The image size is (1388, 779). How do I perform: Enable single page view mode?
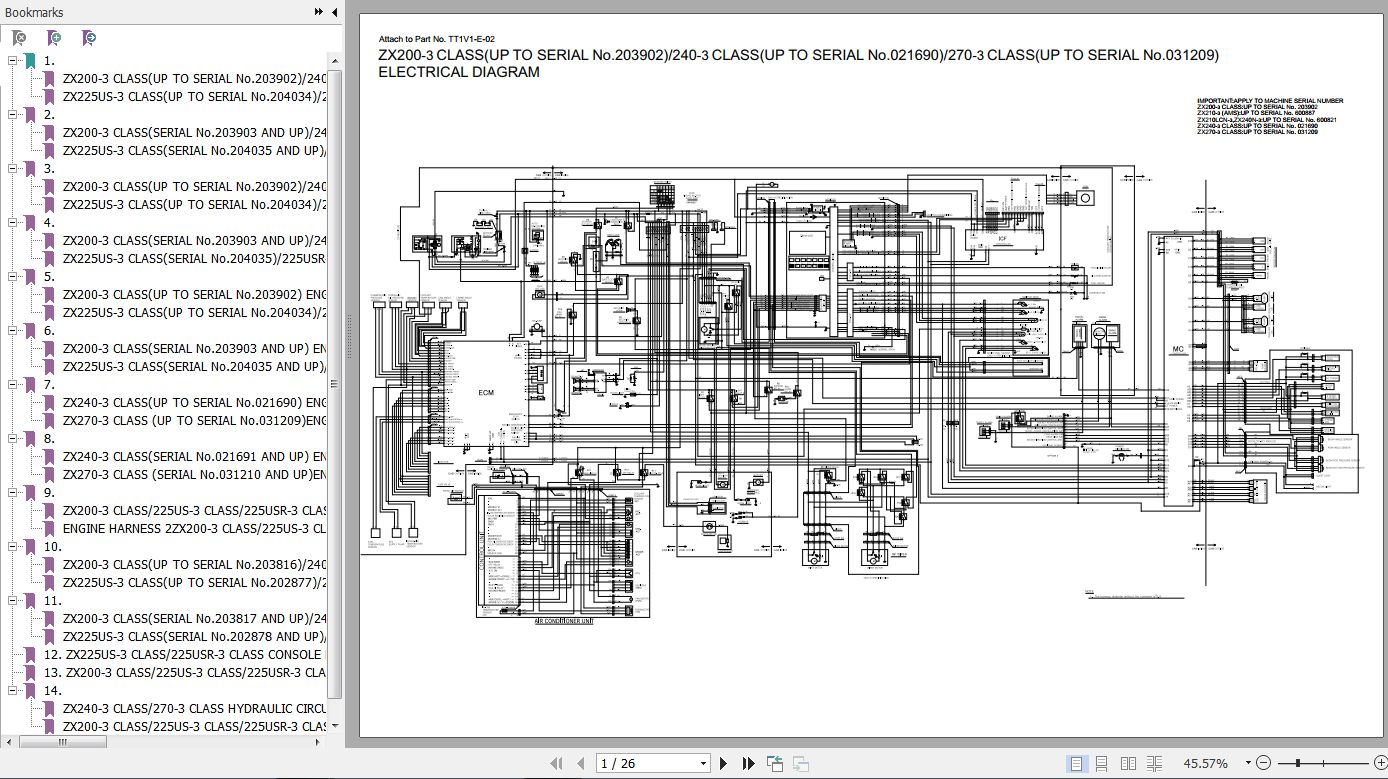click(x=1076, y=764)
